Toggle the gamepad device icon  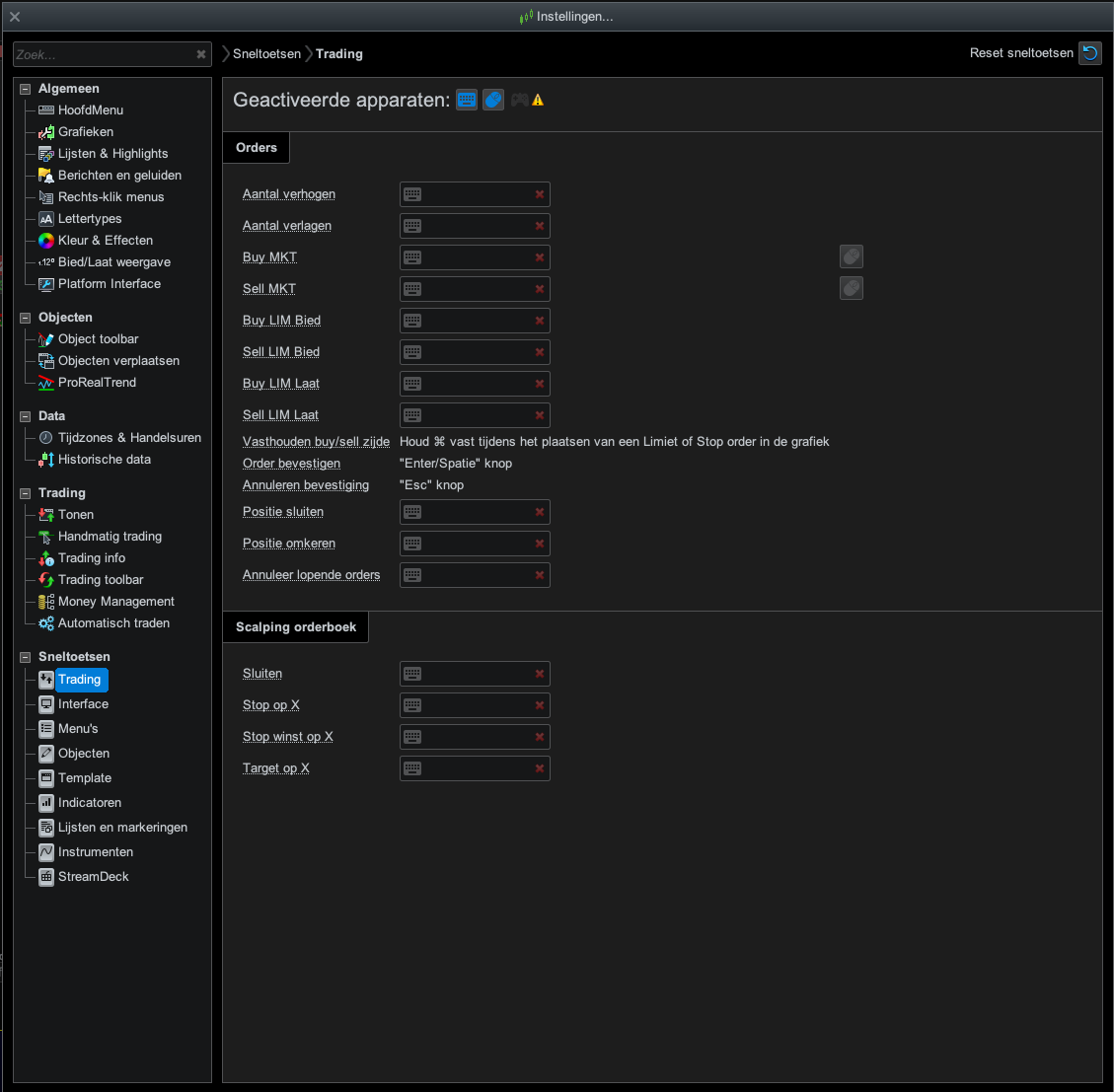click(519, 100)
